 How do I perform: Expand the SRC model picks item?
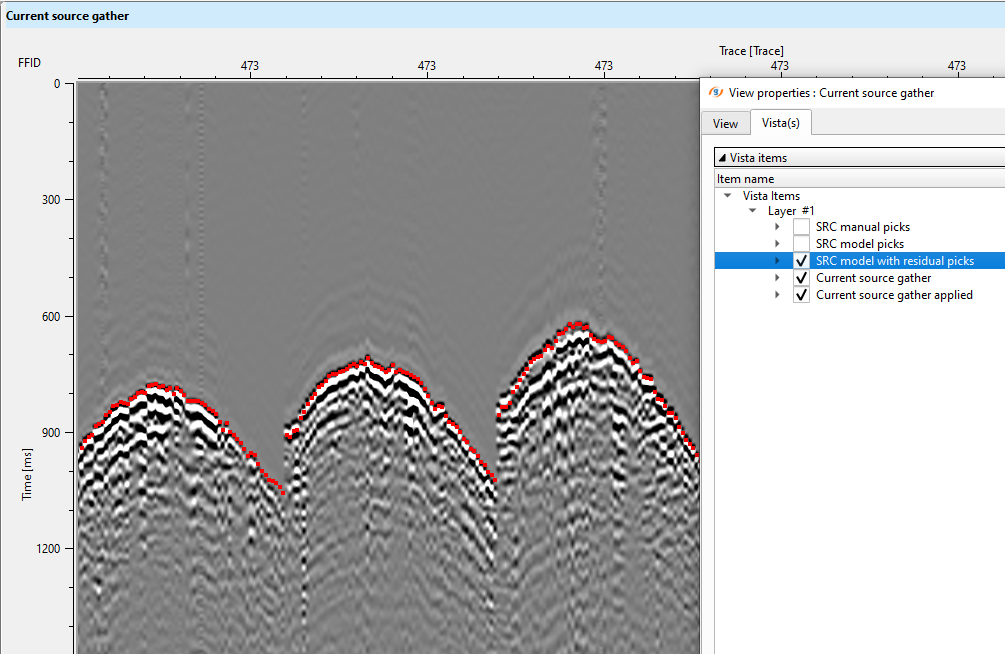coord(777,244)
